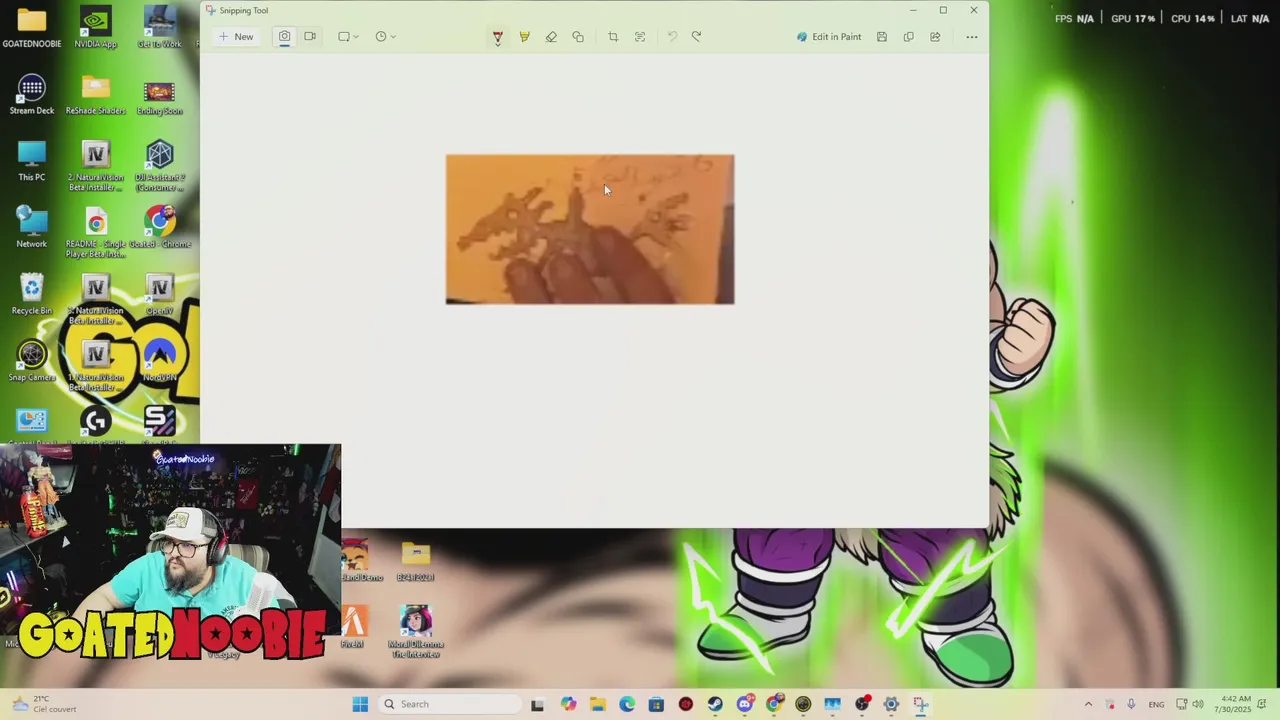Select the Recycle Bin
The image size is (1280, 720).
click(x=32, y=295)
